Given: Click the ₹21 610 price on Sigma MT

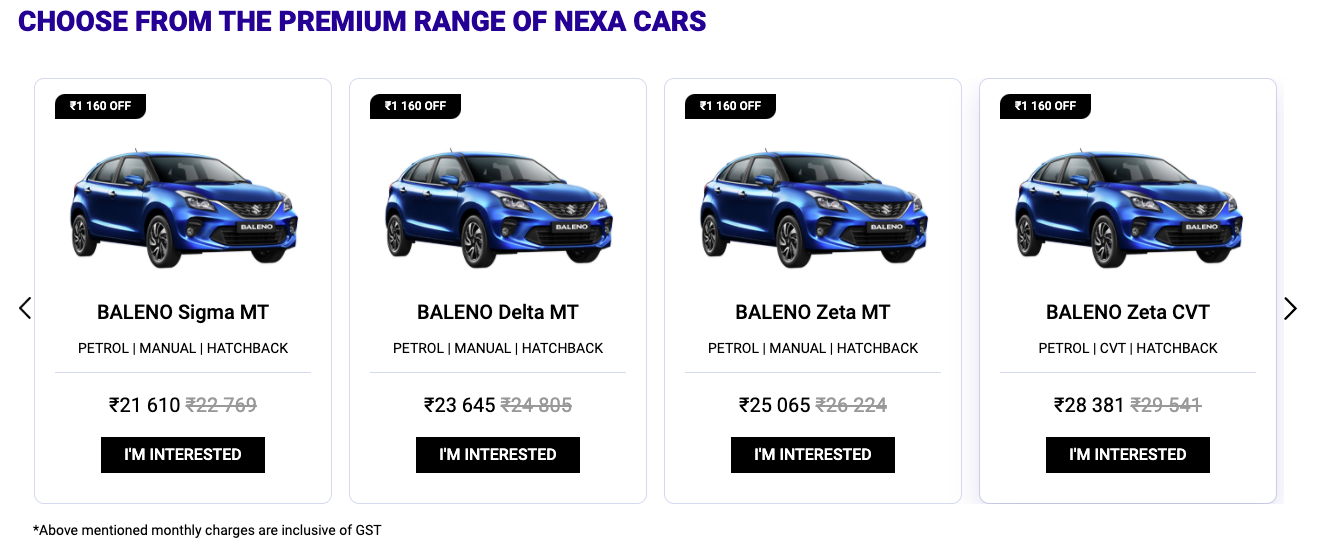Looking at the screenshot, I should pyautogui.click(x=145, y=405).
